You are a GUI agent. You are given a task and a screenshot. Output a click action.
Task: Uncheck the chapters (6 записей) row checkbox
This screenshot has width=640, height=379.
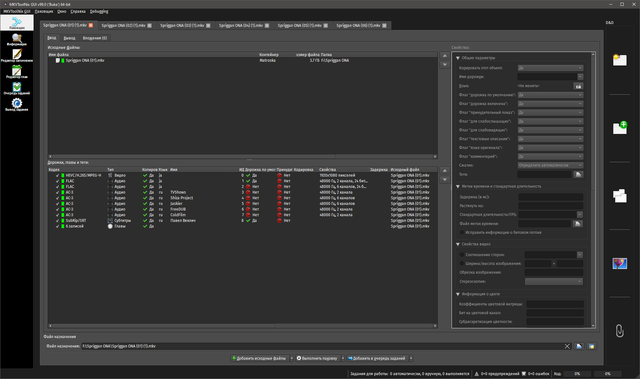tap(58, 226)
